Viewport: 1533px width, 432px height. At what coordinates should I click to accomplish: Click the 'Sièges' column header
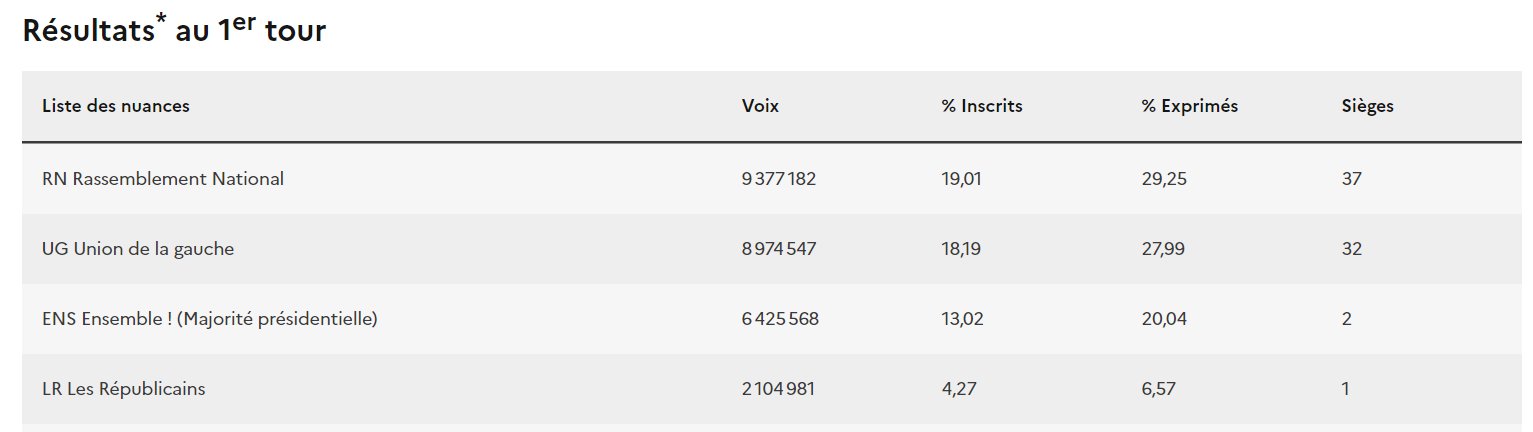pos(1368,106)
